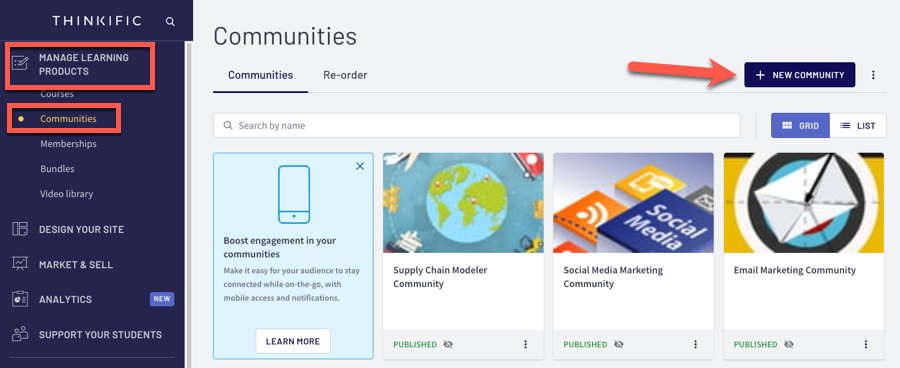900x368 pixels.
Task: Switch to the Re-order tab
Action: 345,75
